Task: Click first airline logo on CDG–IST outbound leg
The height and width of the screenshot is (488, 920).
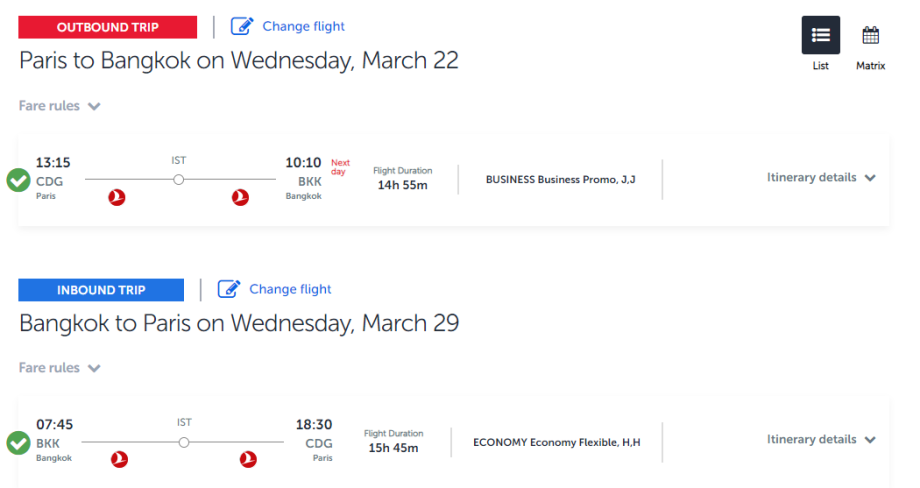Action: coord(117,198)
